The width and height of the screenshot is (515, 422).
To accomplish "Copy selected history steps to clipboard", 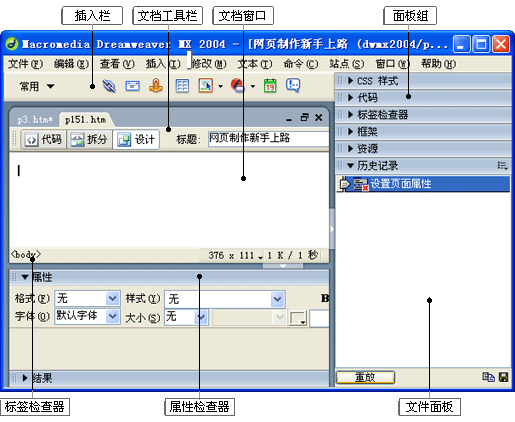I will pos(488,377).
